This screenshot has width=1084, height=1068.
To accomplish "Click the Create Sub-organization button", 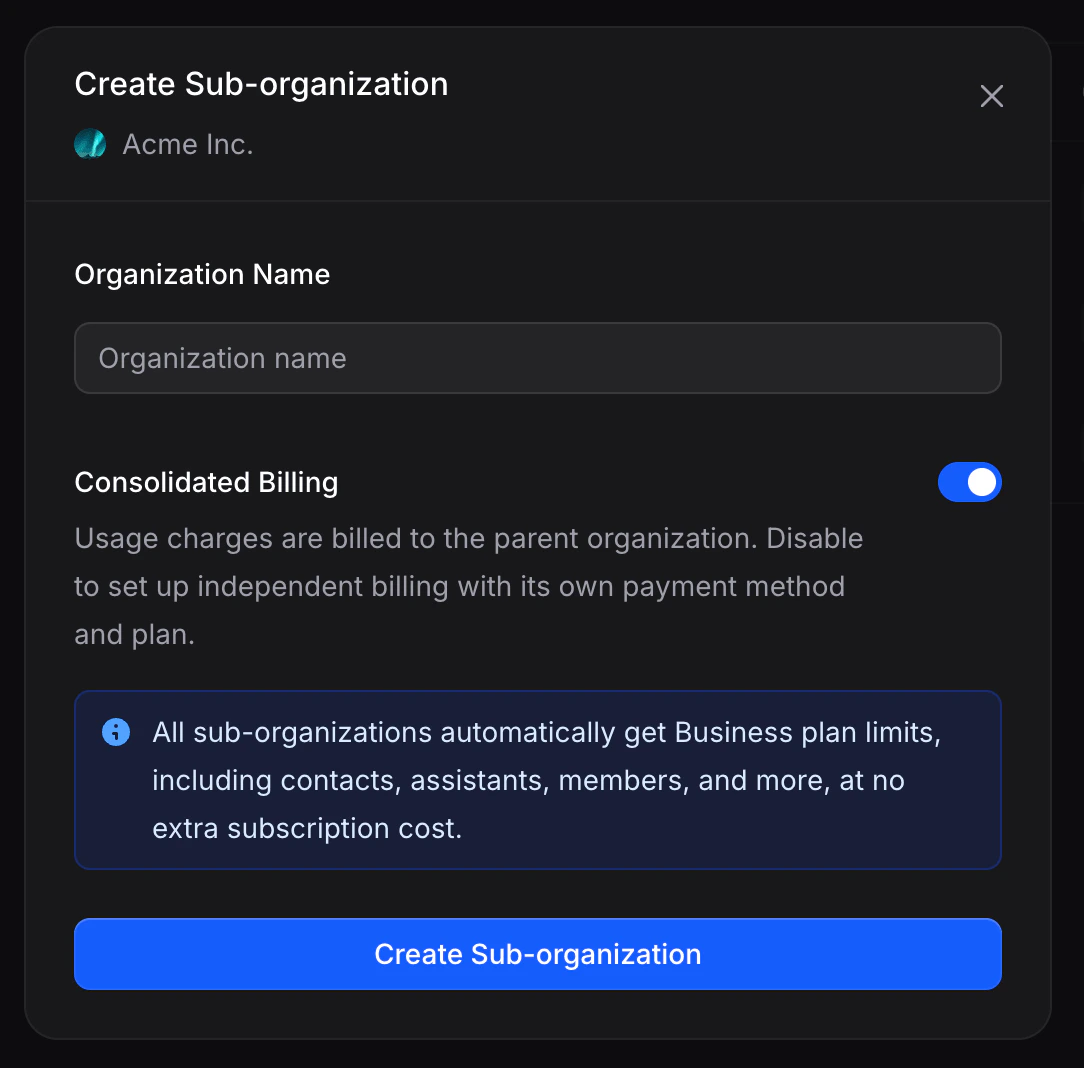I will (x=538, y=954).
